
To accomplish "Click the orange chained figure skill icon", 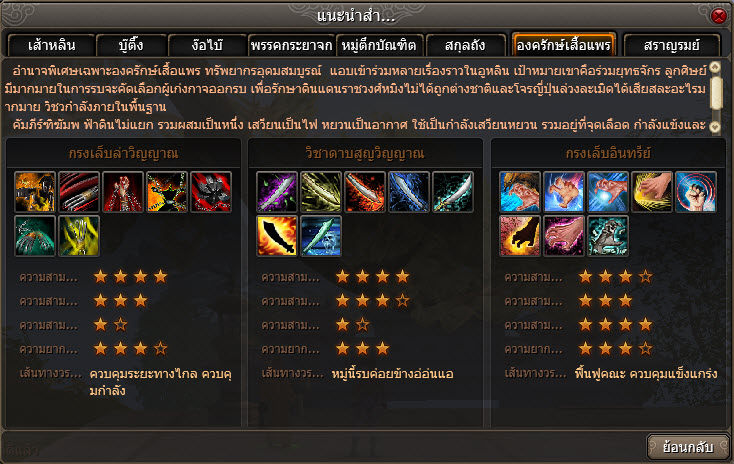I will [167, 191].
